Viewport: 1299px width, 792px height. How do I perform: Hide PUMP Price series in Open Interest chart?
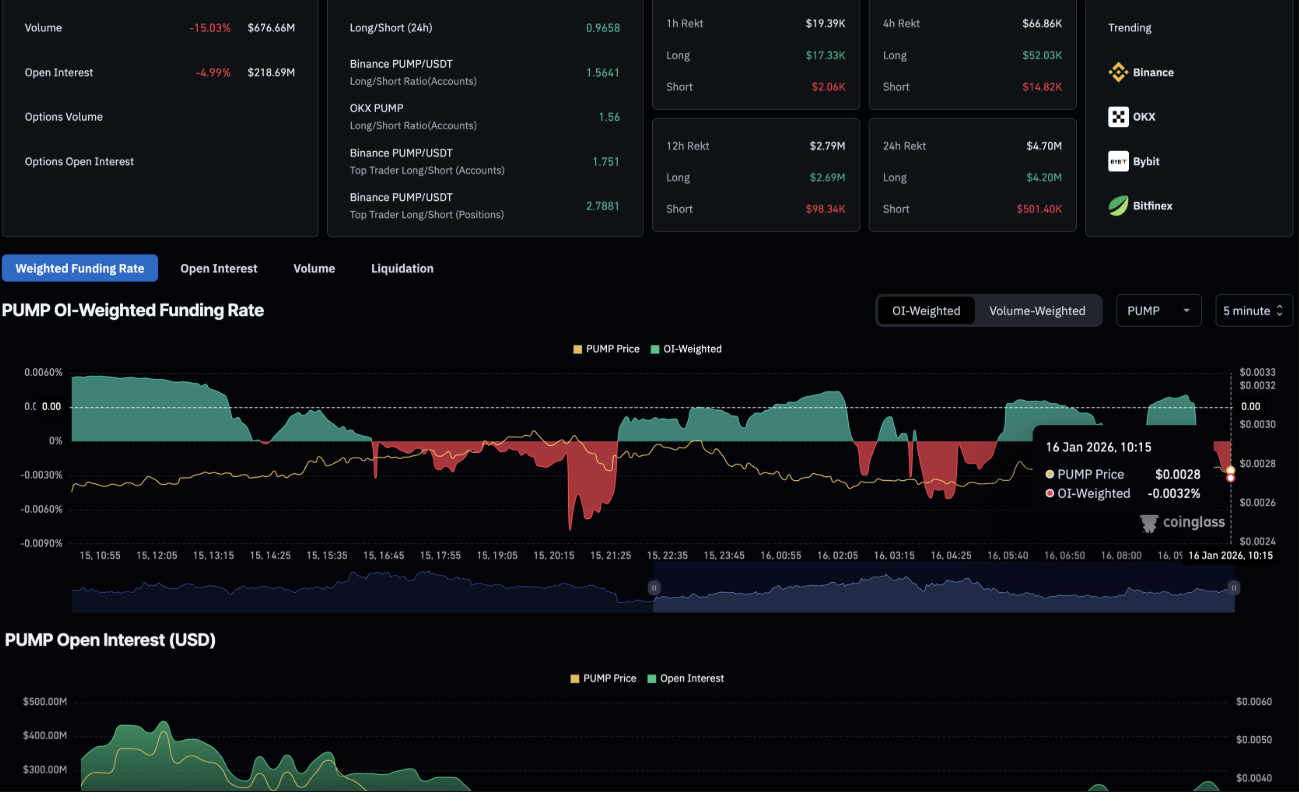[603, 678]
